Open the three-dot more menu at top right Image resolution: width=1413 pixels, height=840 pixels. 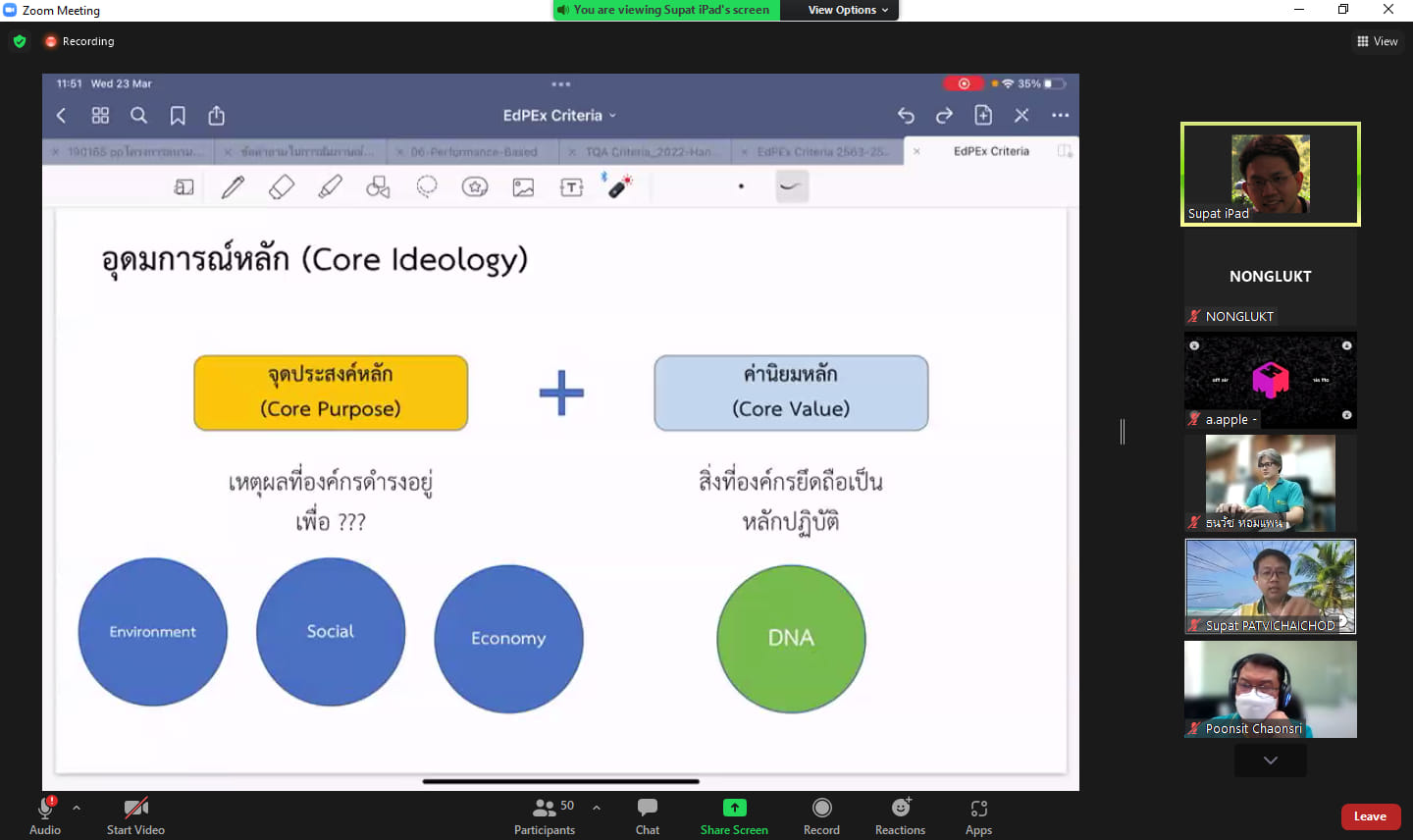coord(1061,116)
